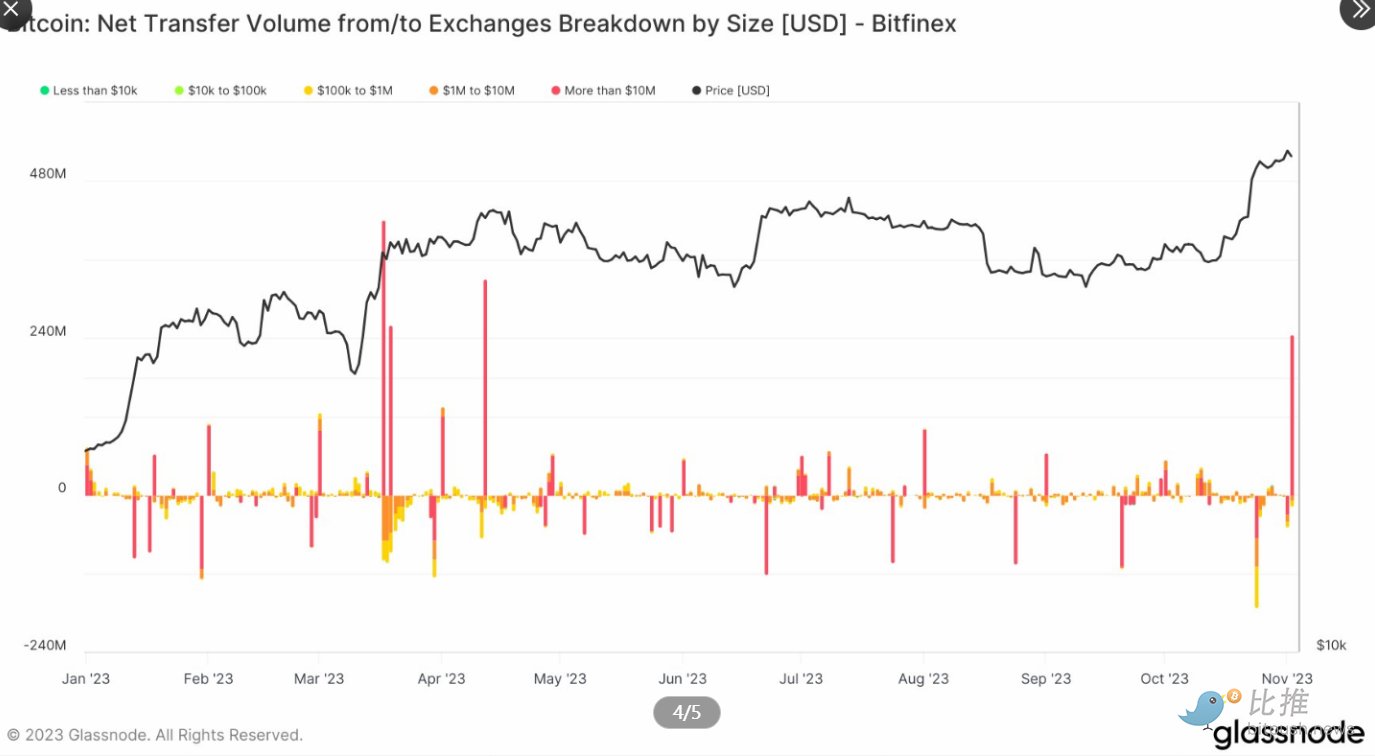Image resolution: width=1375 pixels, height=756 pixels.
Task: Click the orange Bitcoin coin watermark icon
Action: [x=1234, y=696]
